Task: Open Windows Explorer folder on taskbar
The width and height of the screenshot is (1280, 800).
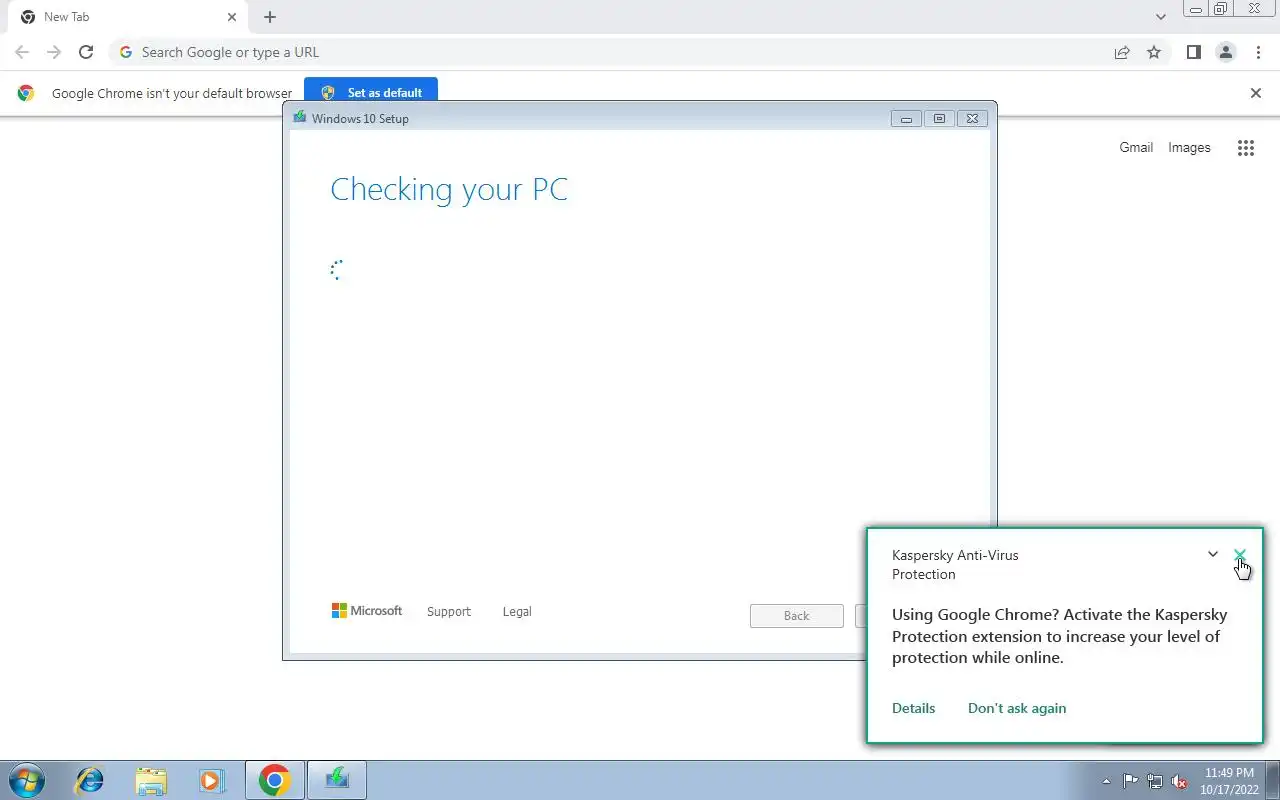Action: click(x=150, y=780)
